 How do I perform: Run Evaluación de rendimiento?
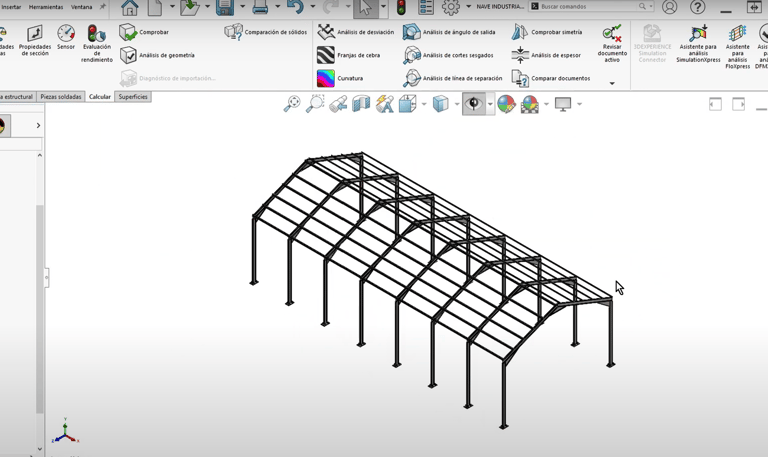[x=96, y=44]
